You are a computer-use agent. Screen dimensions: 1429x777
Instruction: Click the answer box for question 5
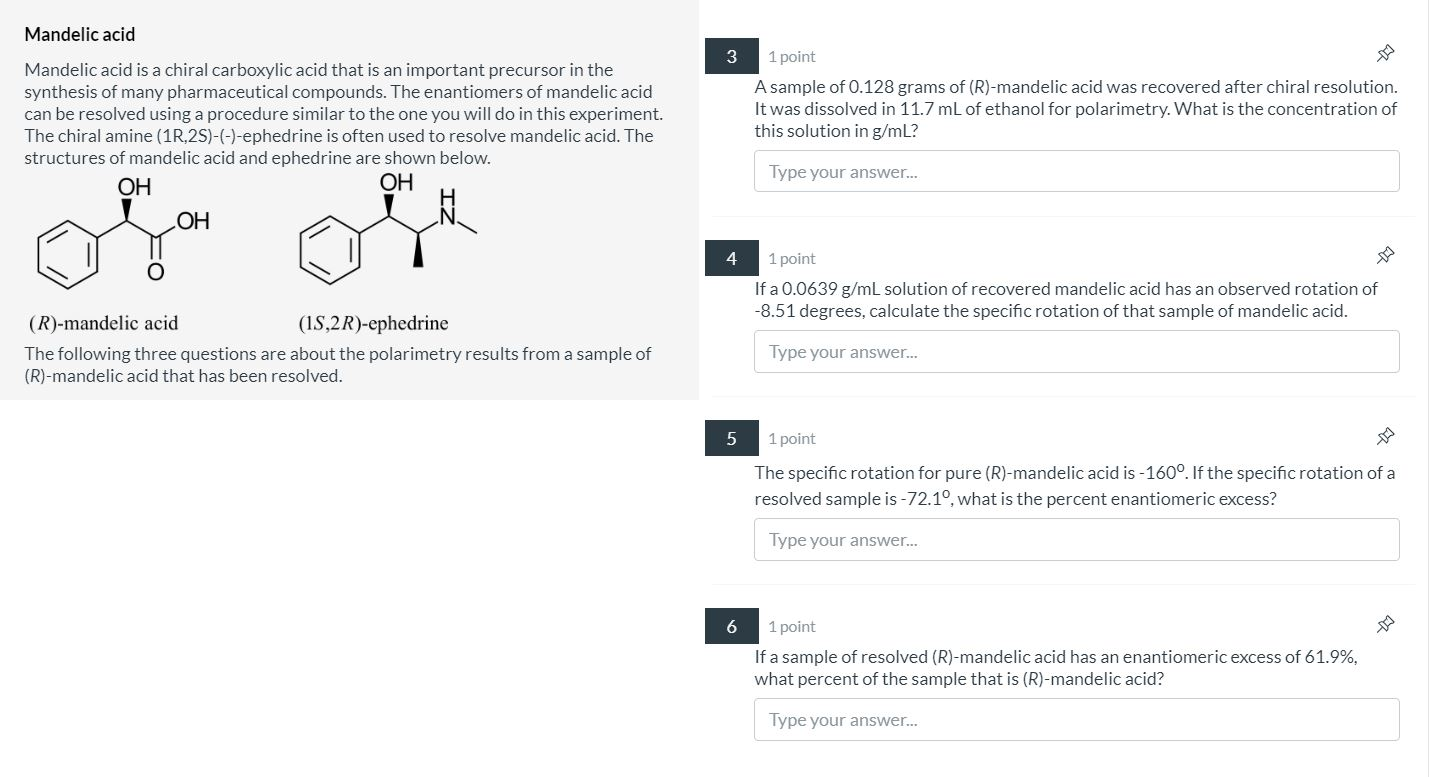1076,539
